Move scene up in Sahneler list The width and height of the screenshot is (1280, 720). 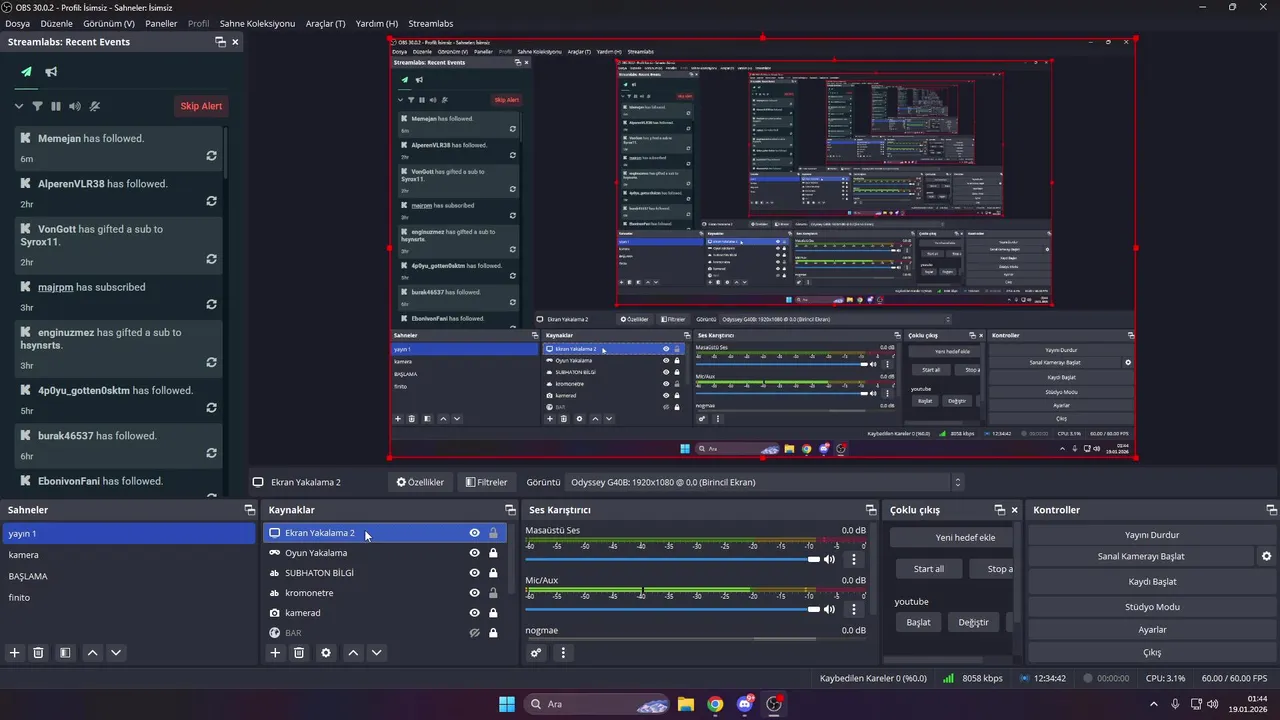point(92,653)
